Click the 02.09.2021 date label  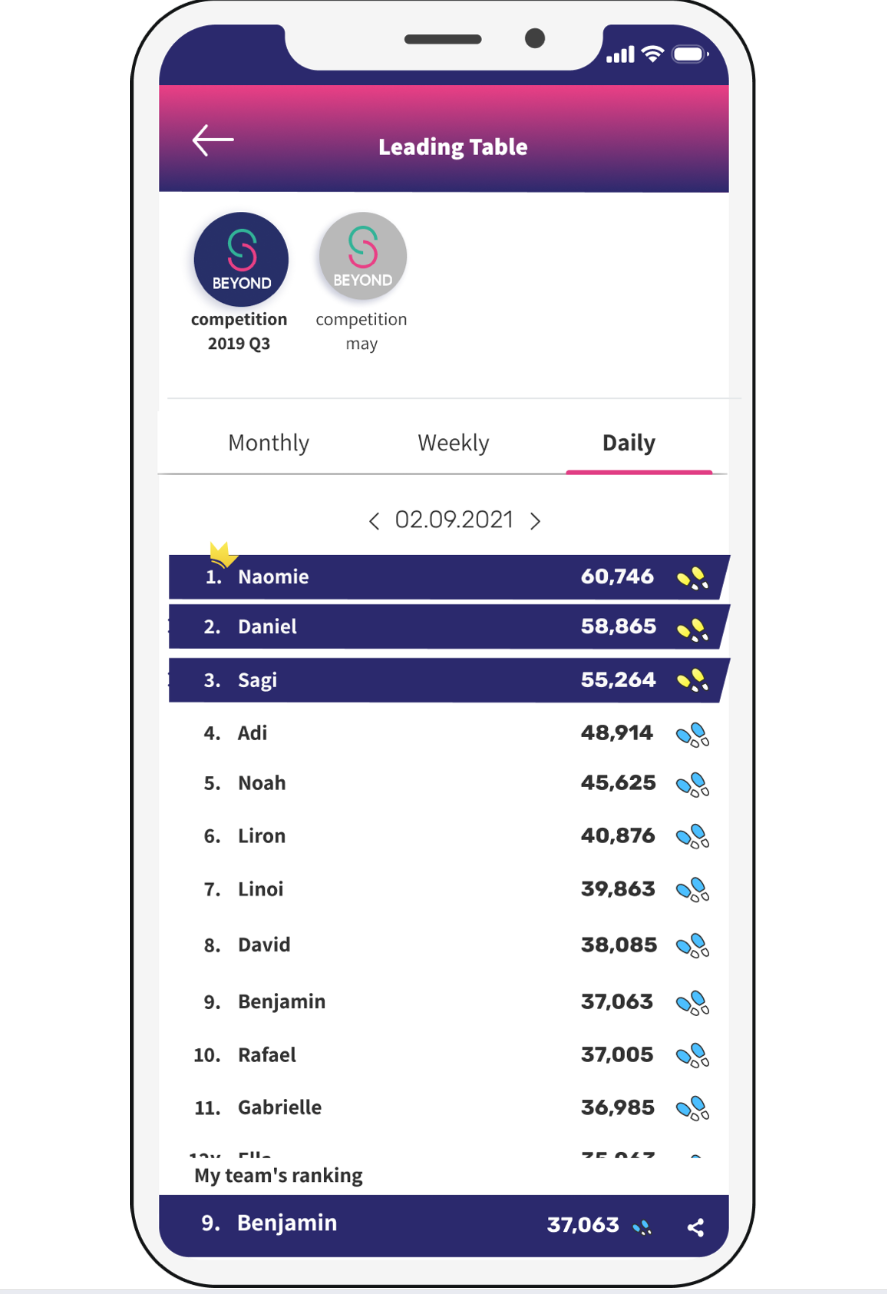[454, 520]
